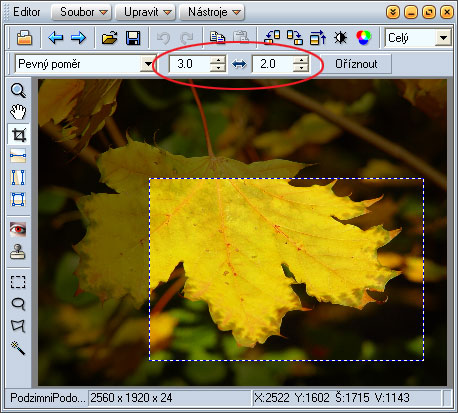Click inside the 3.0 ratio field
458x413 pixels.
[189, 64]
